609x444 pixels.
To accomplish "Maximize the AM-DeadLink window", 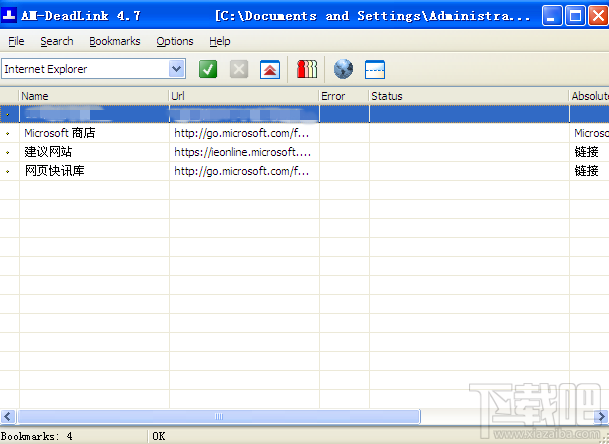I will [x=575, y=16].
